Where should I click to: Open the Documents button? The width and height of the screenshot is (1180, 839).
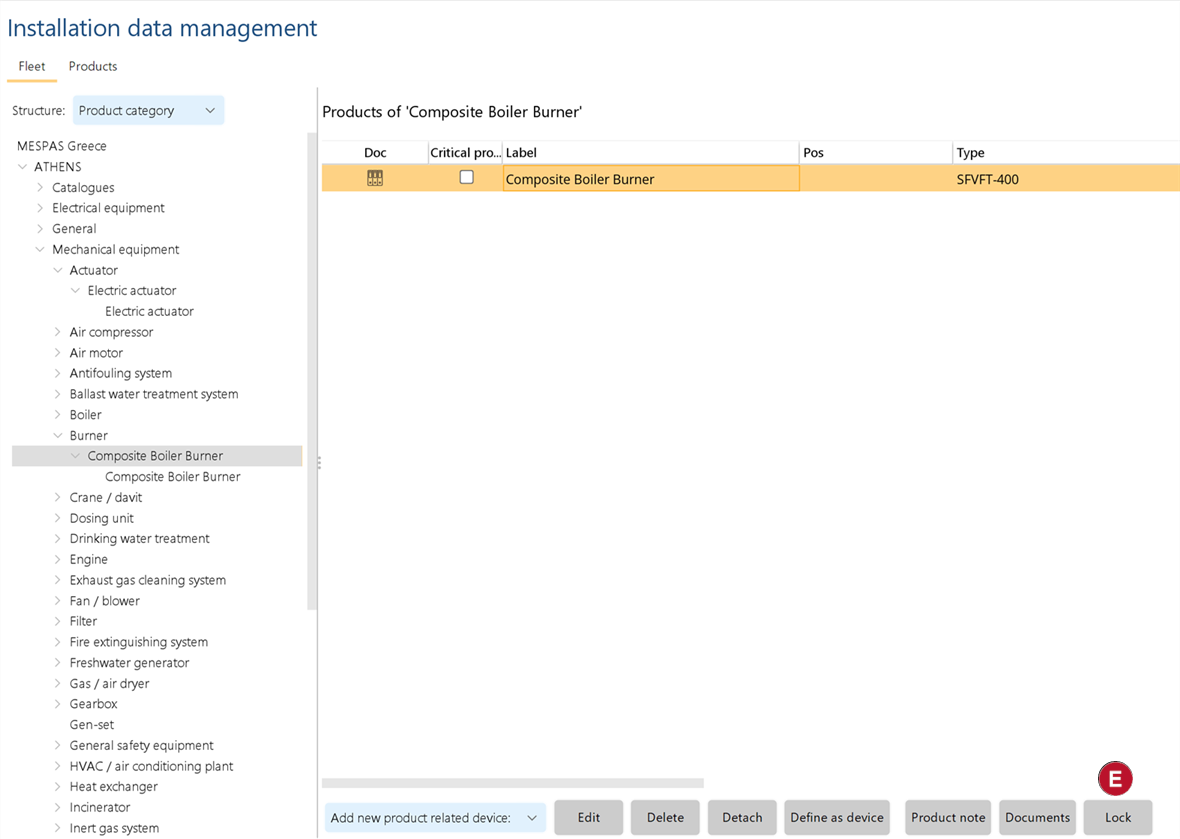click(1037, 818)
